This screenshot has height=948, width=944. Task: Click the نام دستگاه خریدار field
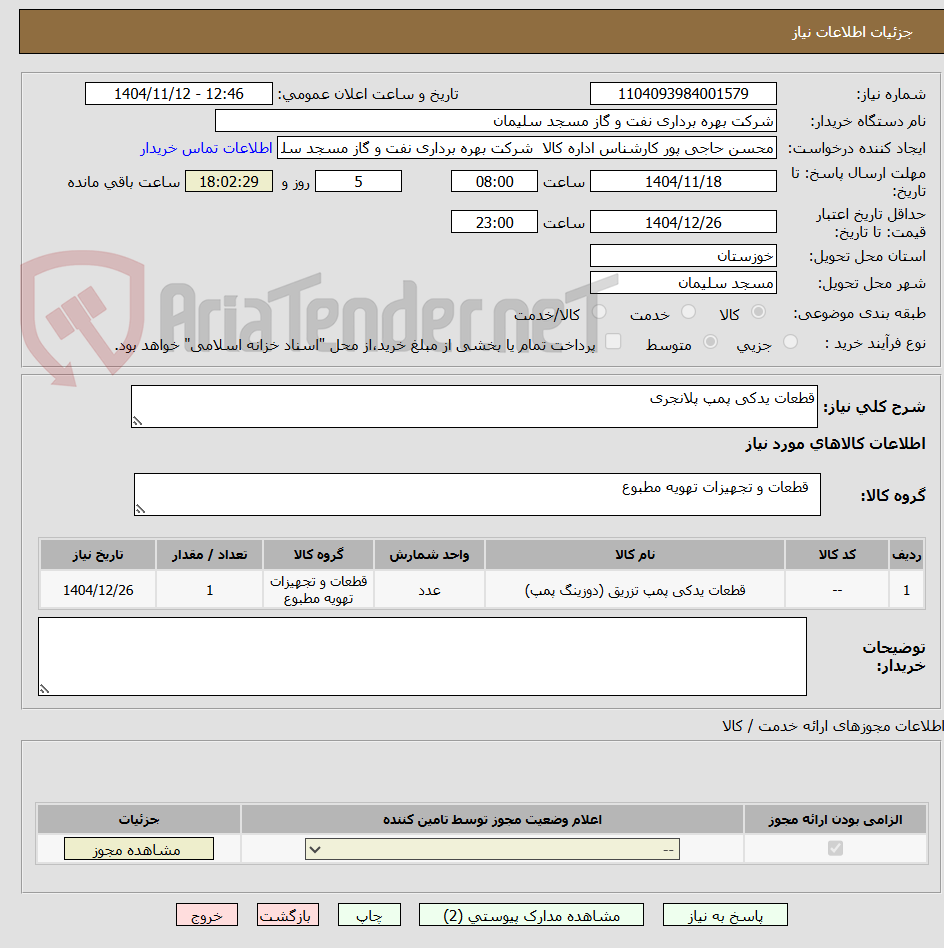coord(495,121)
